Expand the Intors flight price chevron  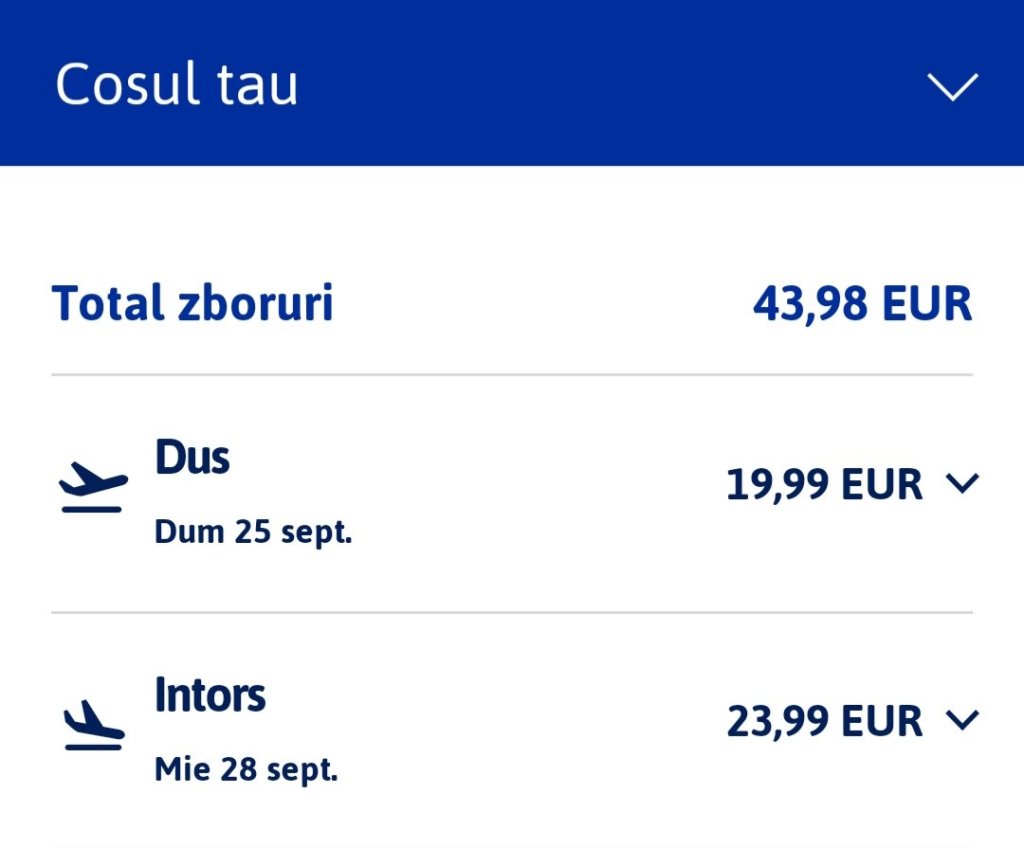click(x=961, y=719)
